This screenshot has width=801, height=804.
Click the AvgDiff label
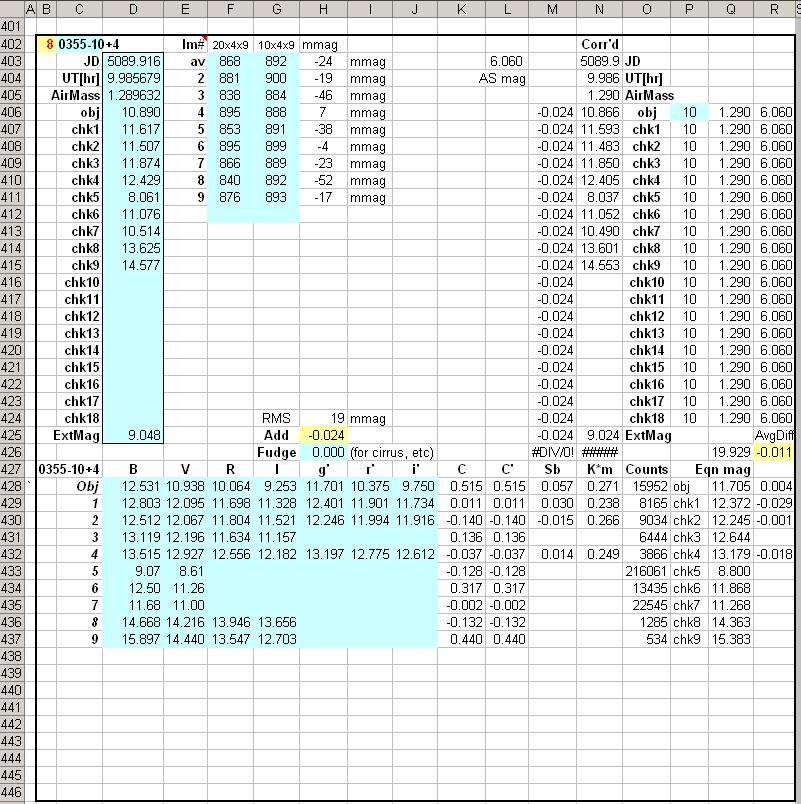(x=774, y=435)
